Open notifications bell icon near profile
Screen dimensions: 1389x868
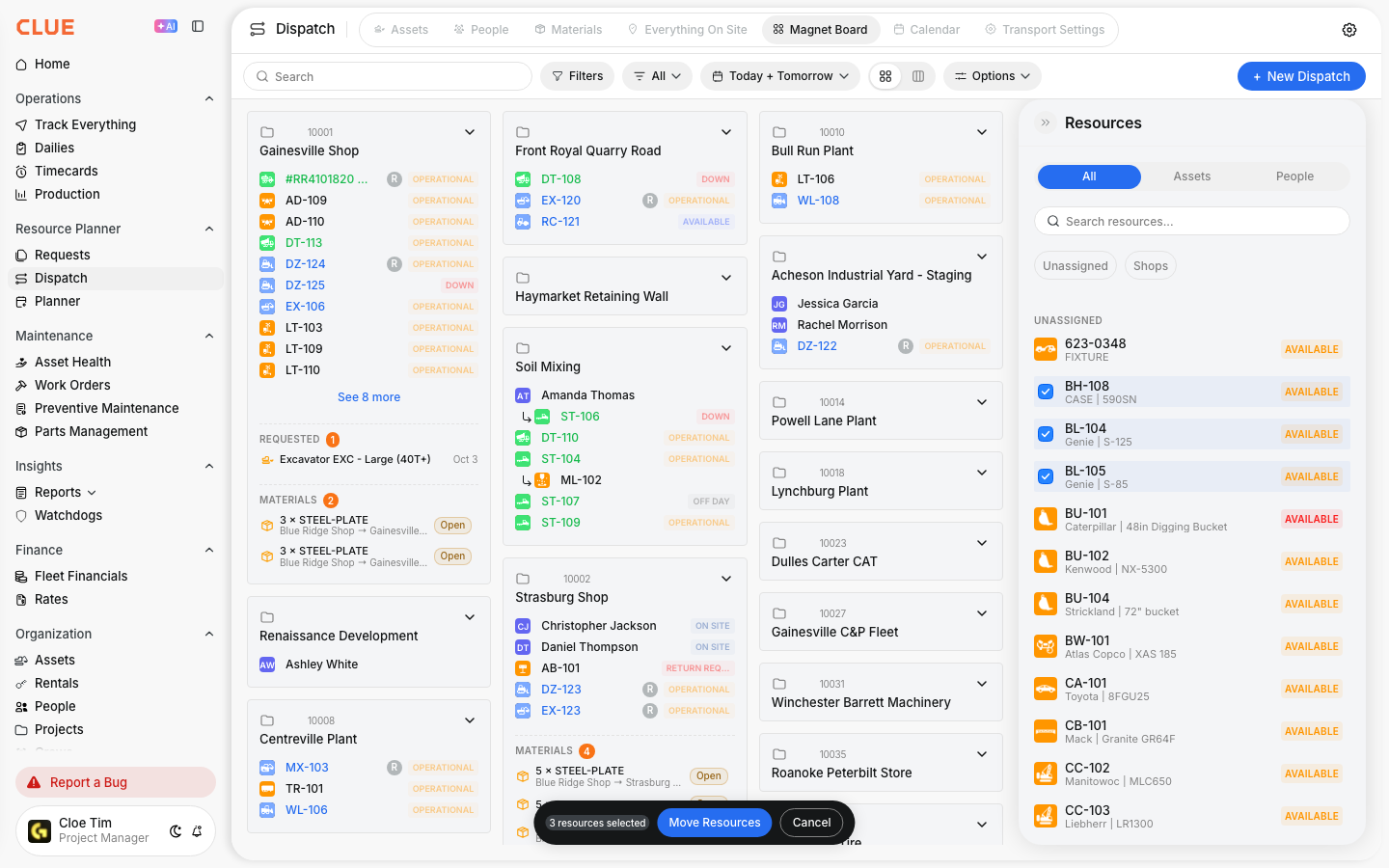point(197,830)
